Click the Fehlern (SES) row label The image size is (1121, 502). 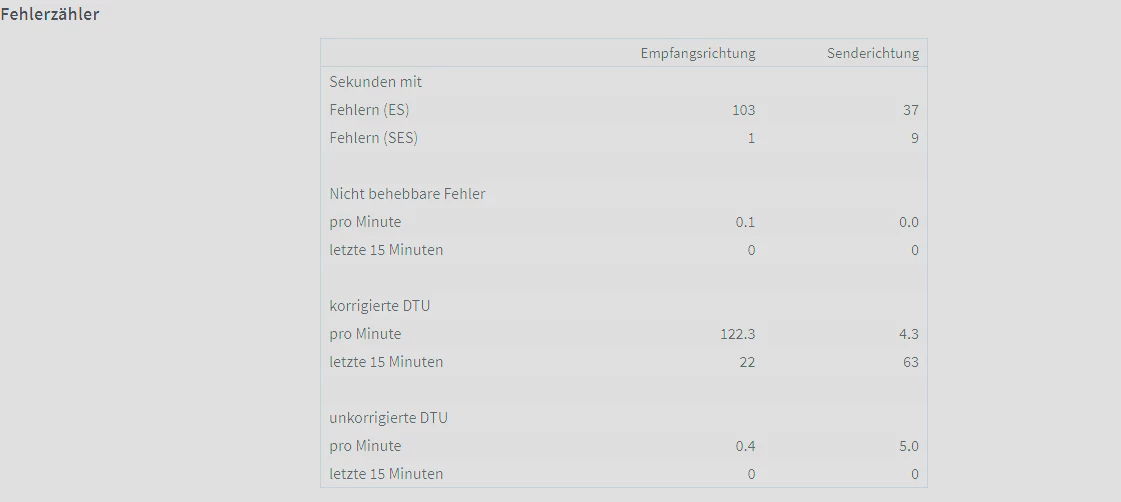(x=373, y=138)
